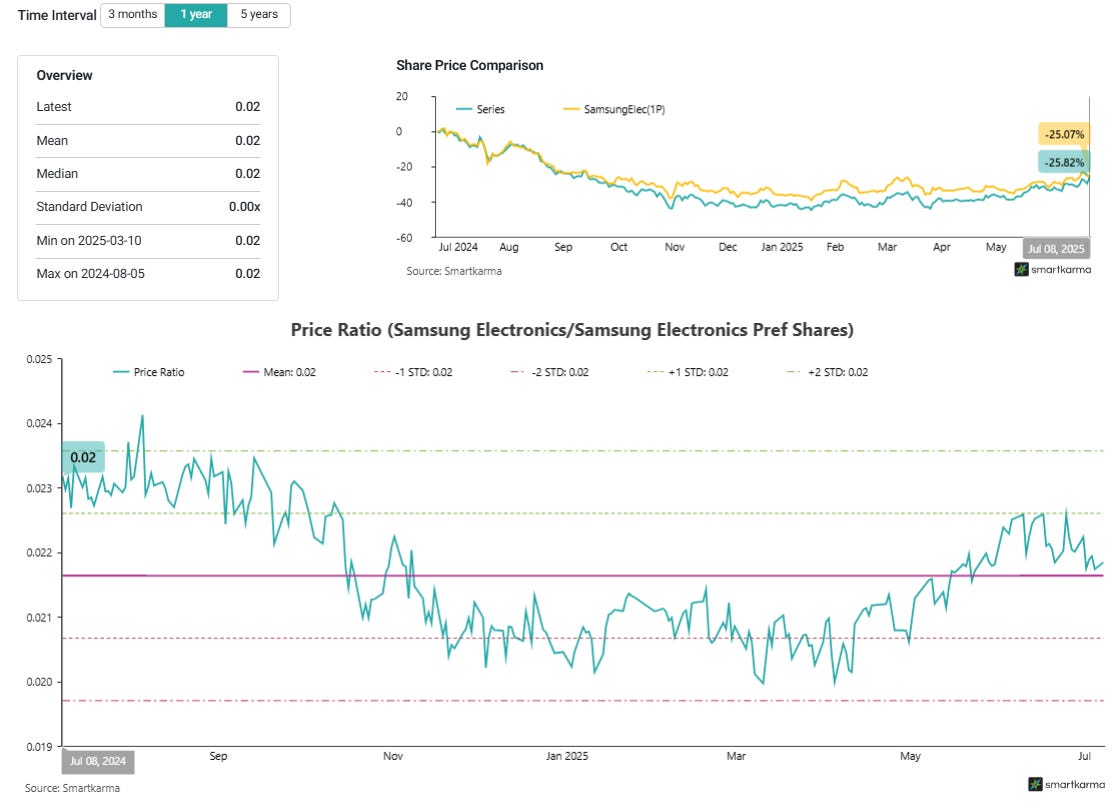The image size is (1118, 810).
Task: Click the 0.025 y-axis label
Action: (39, 359)
